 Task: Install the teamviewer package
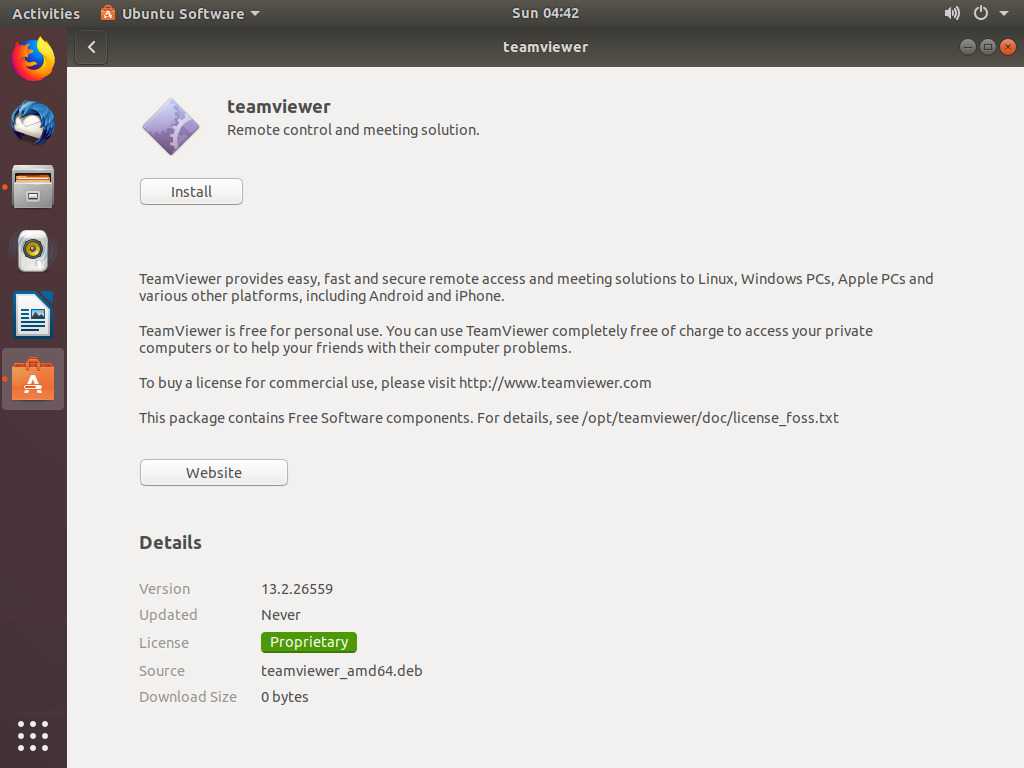click(x=191, y=192)
